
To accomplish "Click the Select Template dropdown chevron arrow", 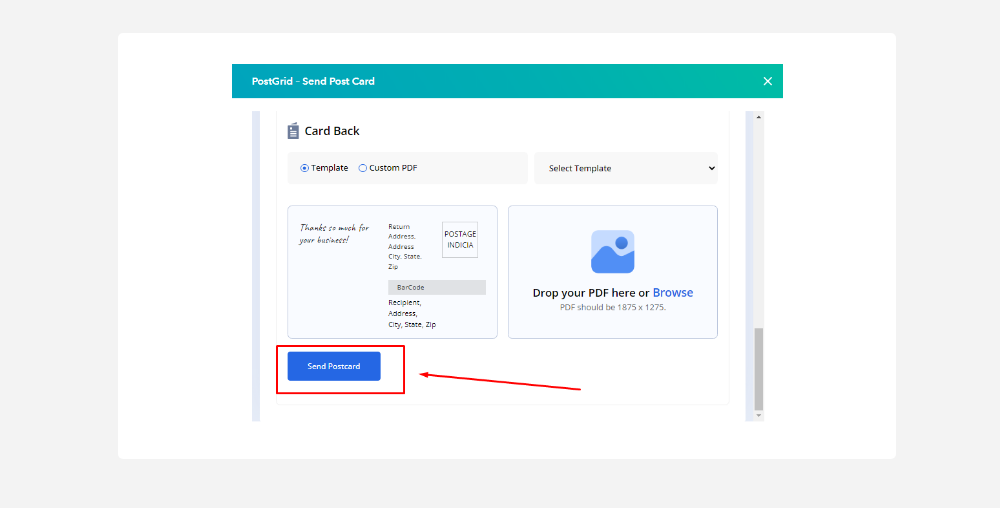I will point(711,168).
